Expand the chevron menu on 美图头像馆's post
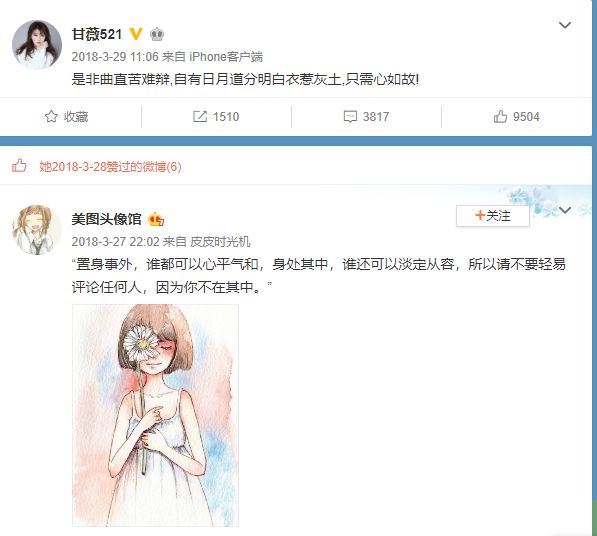Image resolution: width=597 pixels, height=536 pixels. [x=565, y=210]
